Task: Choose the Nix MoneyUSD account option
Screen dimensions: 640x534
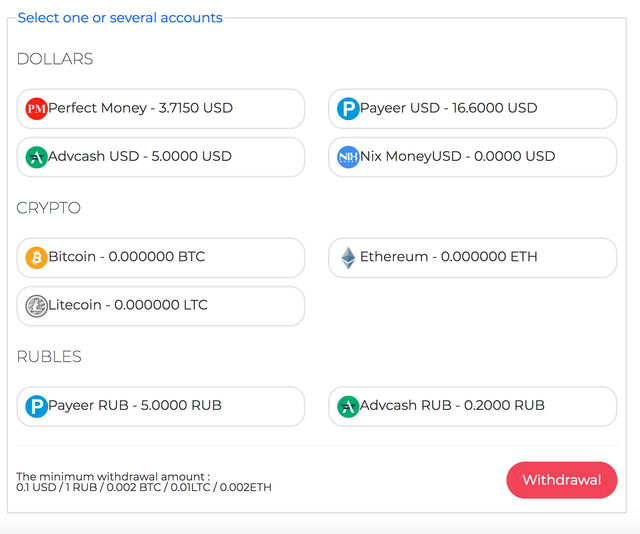Action: click(473, 157)
